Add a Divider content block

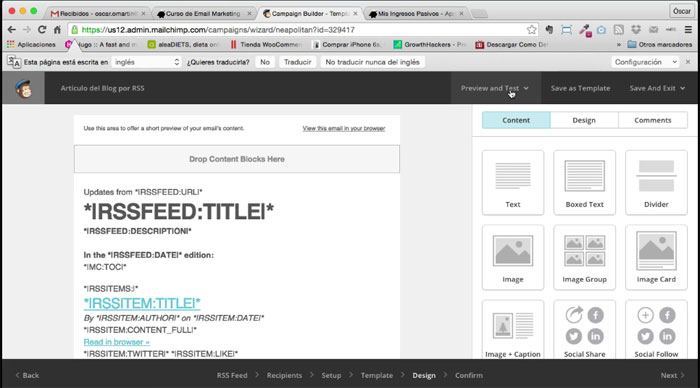coord(656,182)
